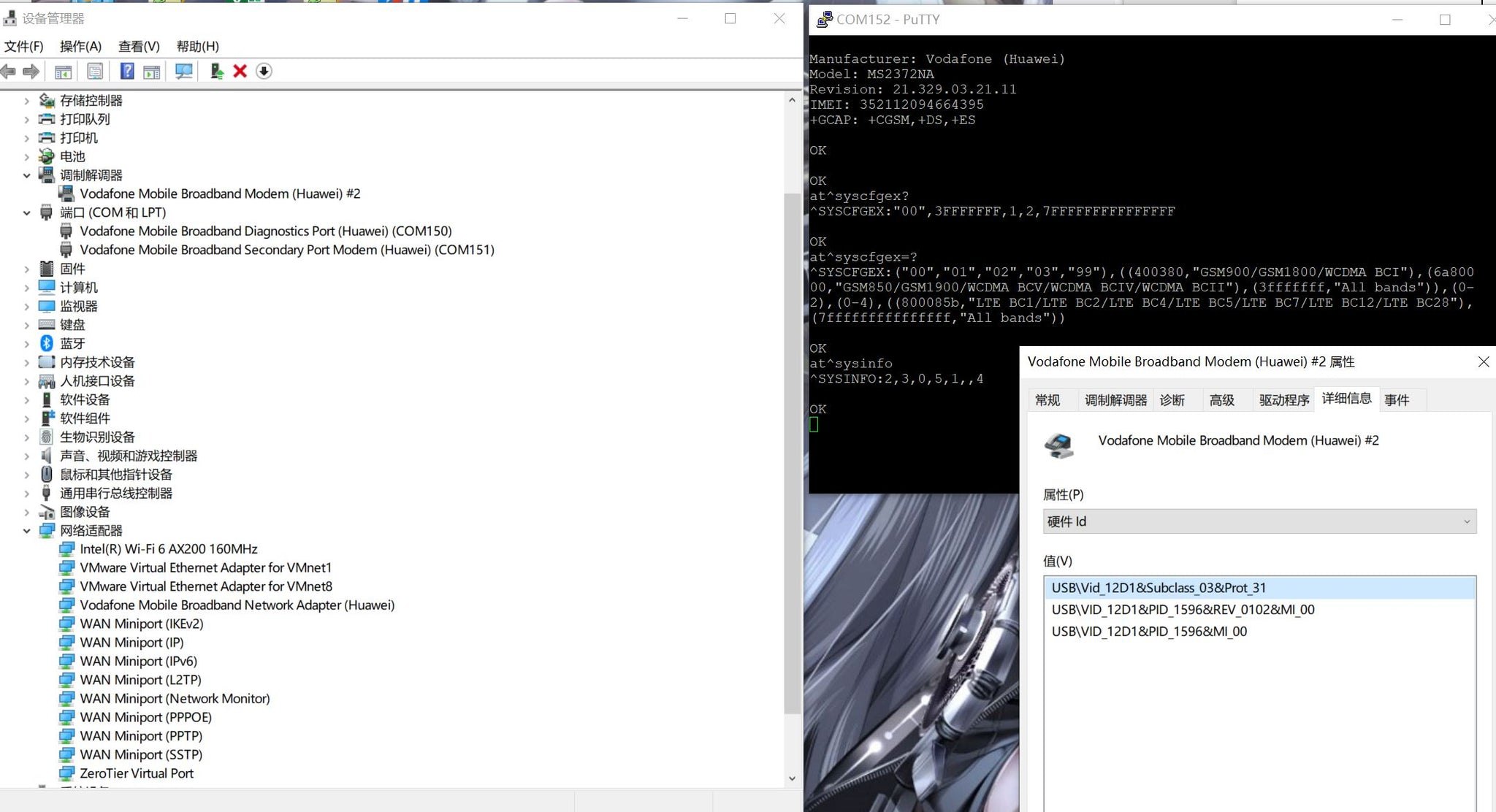Image resolution: width=1496 pixels, height=812 pixels.
Task: Select VMware Virtual Ethernet Adapter for VMnet8
Action: [206, 586]
